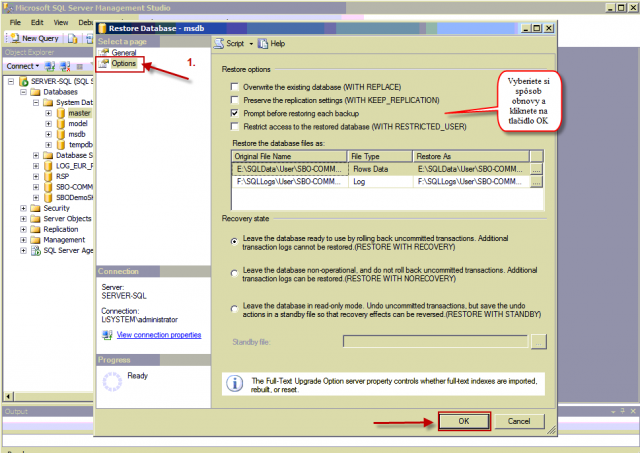Select RESTORE WITH NORECOVERY radio button

point(234,273)
